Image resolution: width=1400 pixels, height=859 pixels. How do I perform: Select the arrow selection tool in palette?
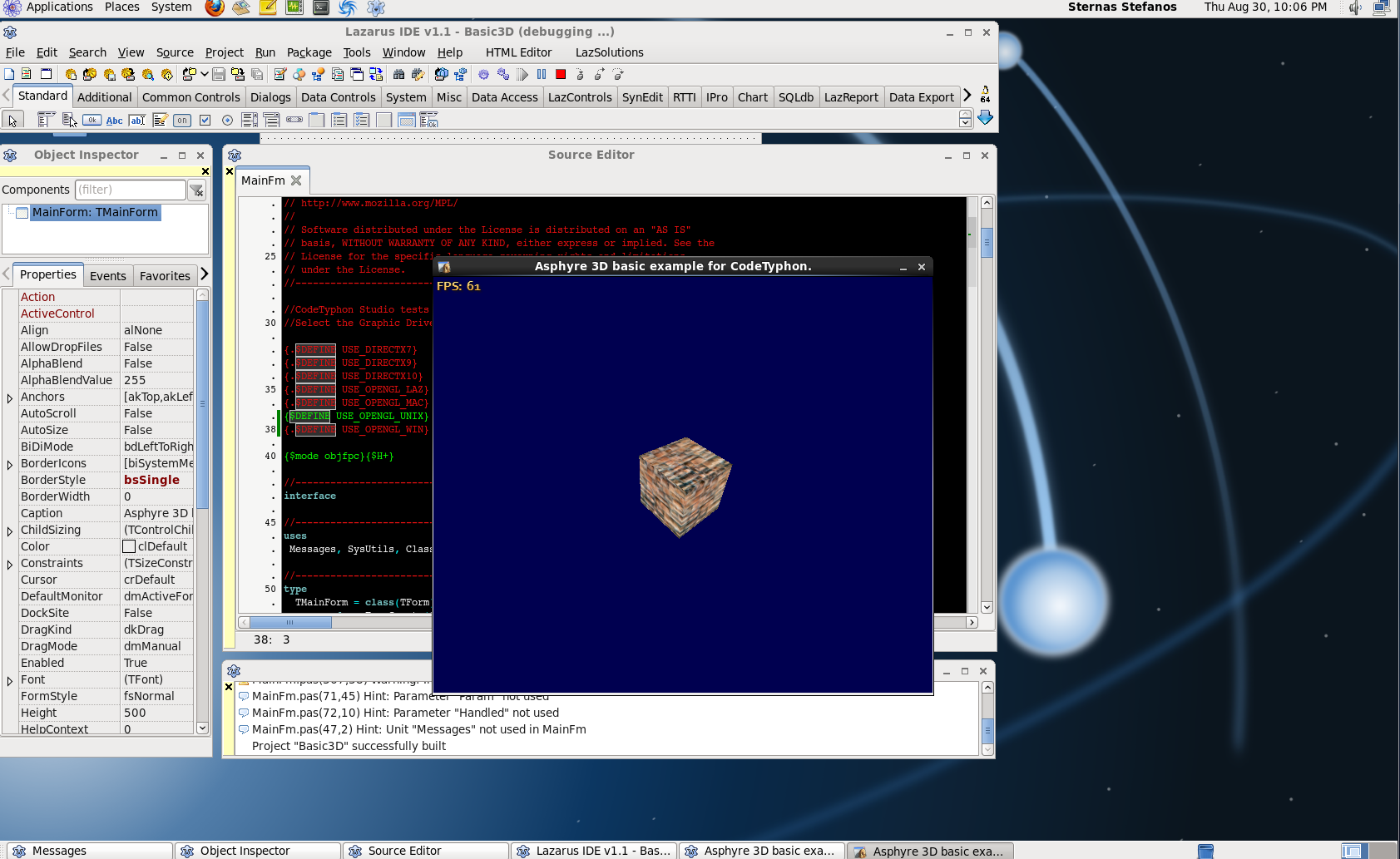pos(12,120)
